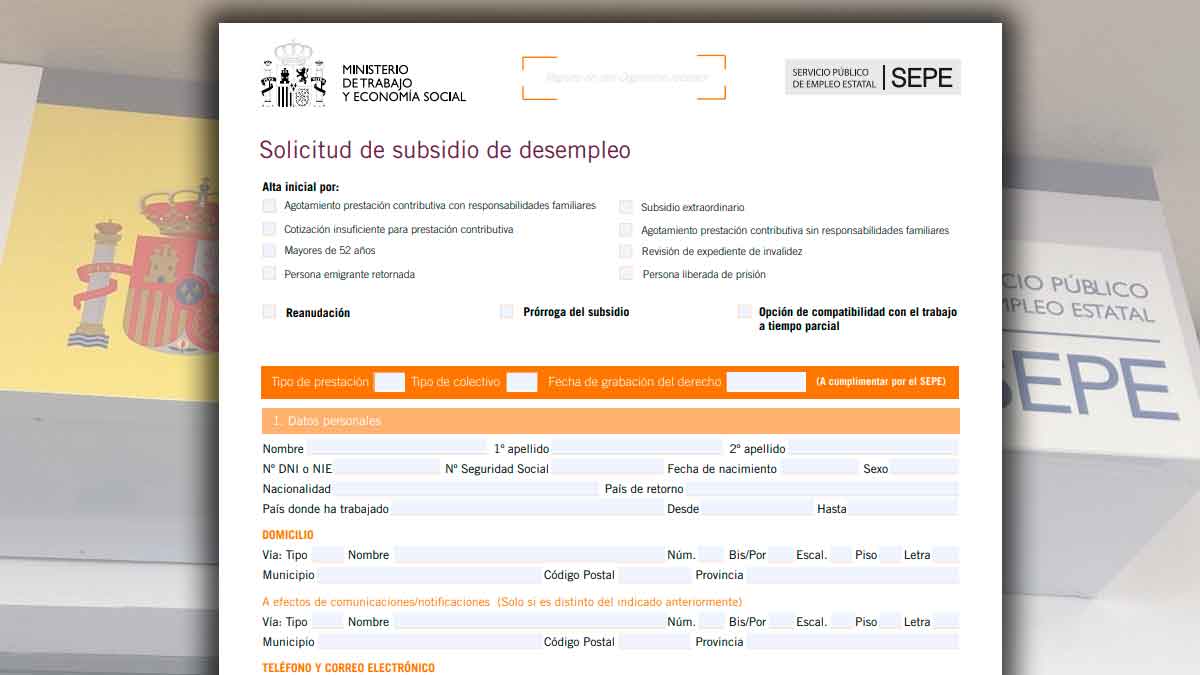Viewport: 1200px width, 675px height.
Task: Focus the '1º apellido' input field
Action: point(636,449)
